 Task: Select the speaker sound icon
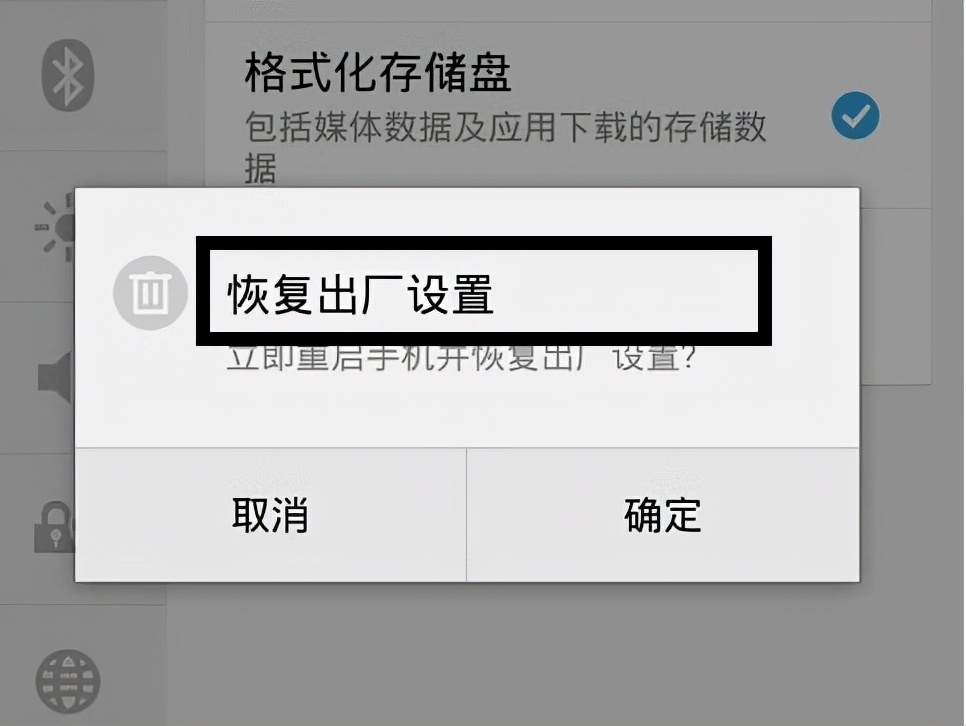(56, 377)
